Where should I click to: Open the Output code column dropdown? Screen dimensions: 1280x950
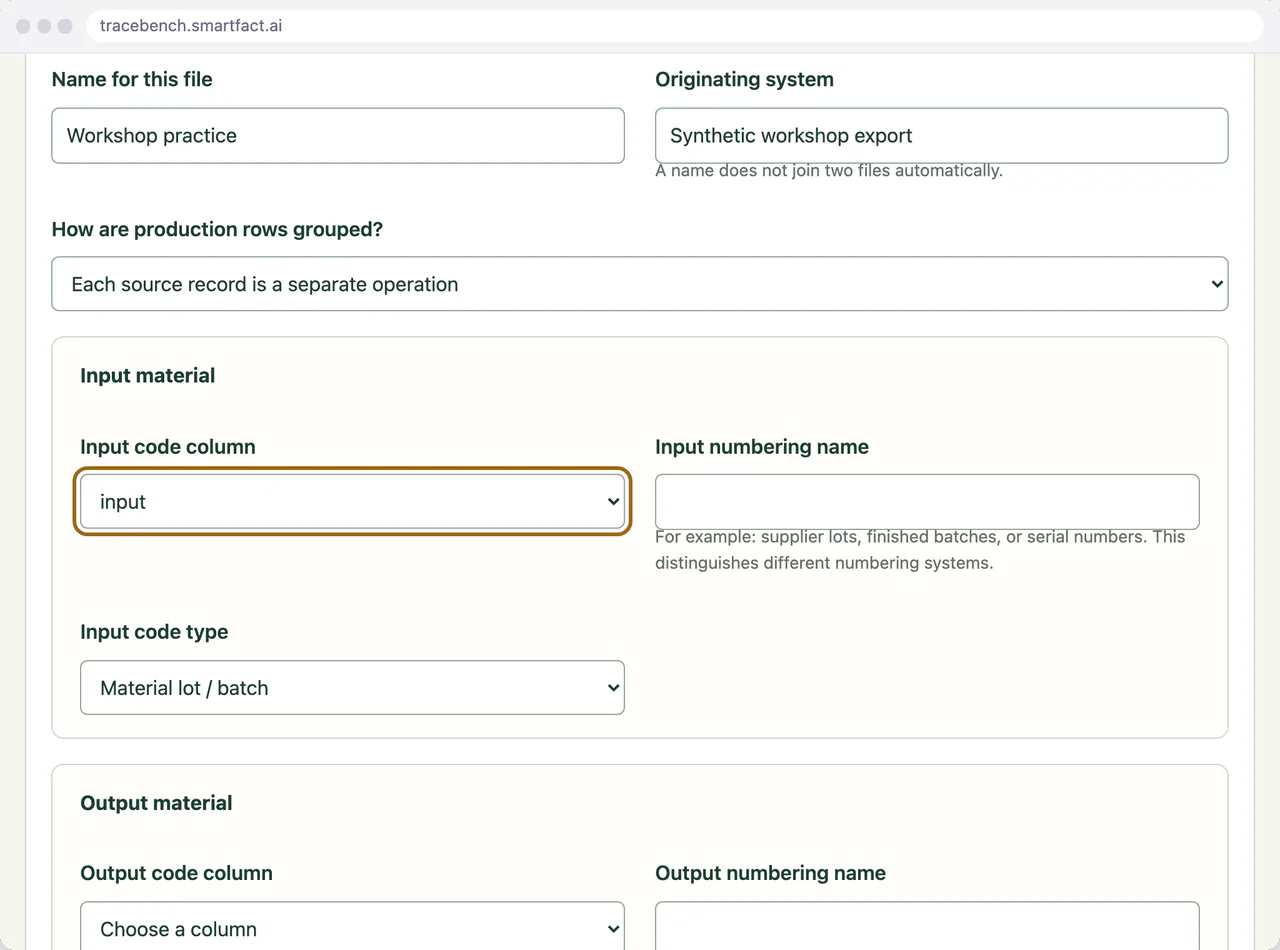pyautogui.click(x=352, y=926)
